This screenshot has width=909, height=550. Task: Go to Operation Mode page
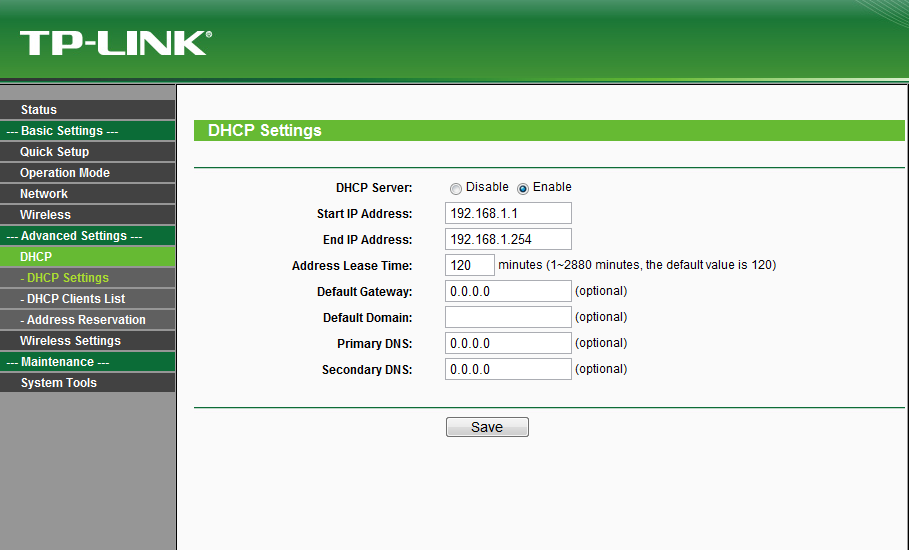point(88,173)
